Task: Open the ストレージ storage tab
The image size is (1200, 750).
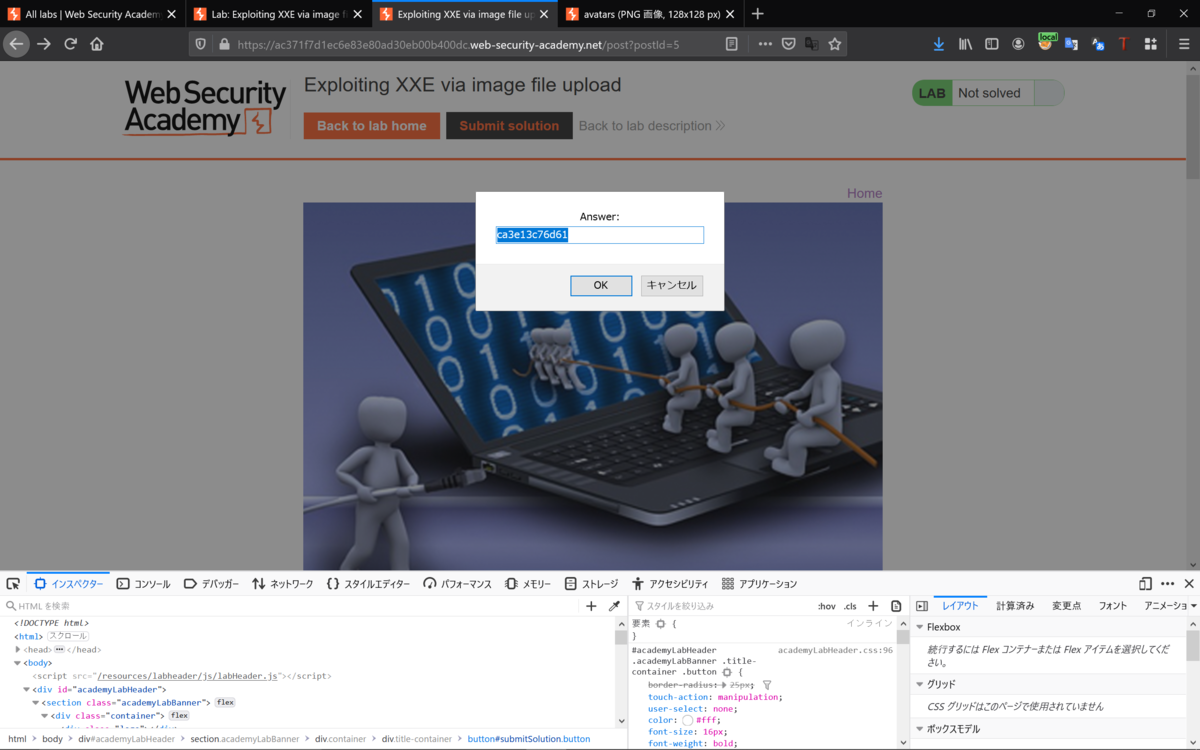Action: point(591,584)
